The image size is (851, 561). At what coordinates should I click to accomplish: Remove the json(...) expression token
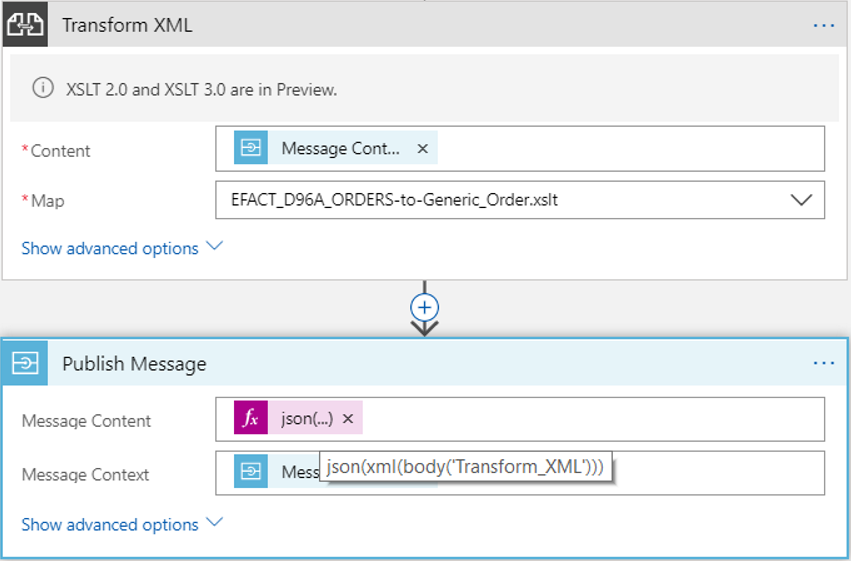tap(348, 419)
